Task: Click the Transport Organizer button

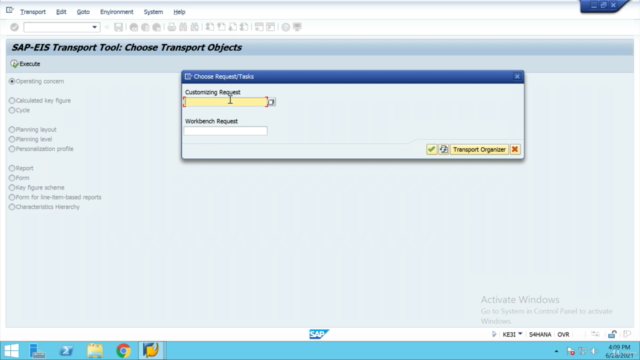Action: click(479, 149)
